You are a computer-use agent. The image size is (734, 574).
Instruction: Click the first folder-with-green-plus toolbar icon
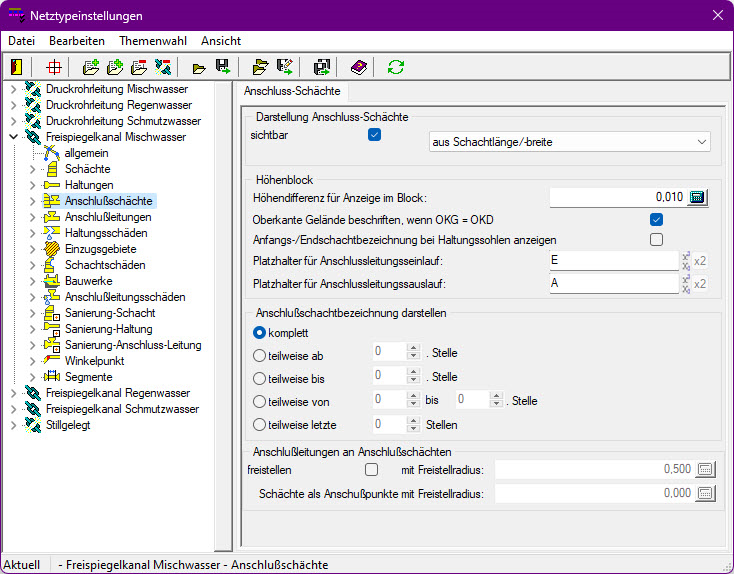click(91, 67)
